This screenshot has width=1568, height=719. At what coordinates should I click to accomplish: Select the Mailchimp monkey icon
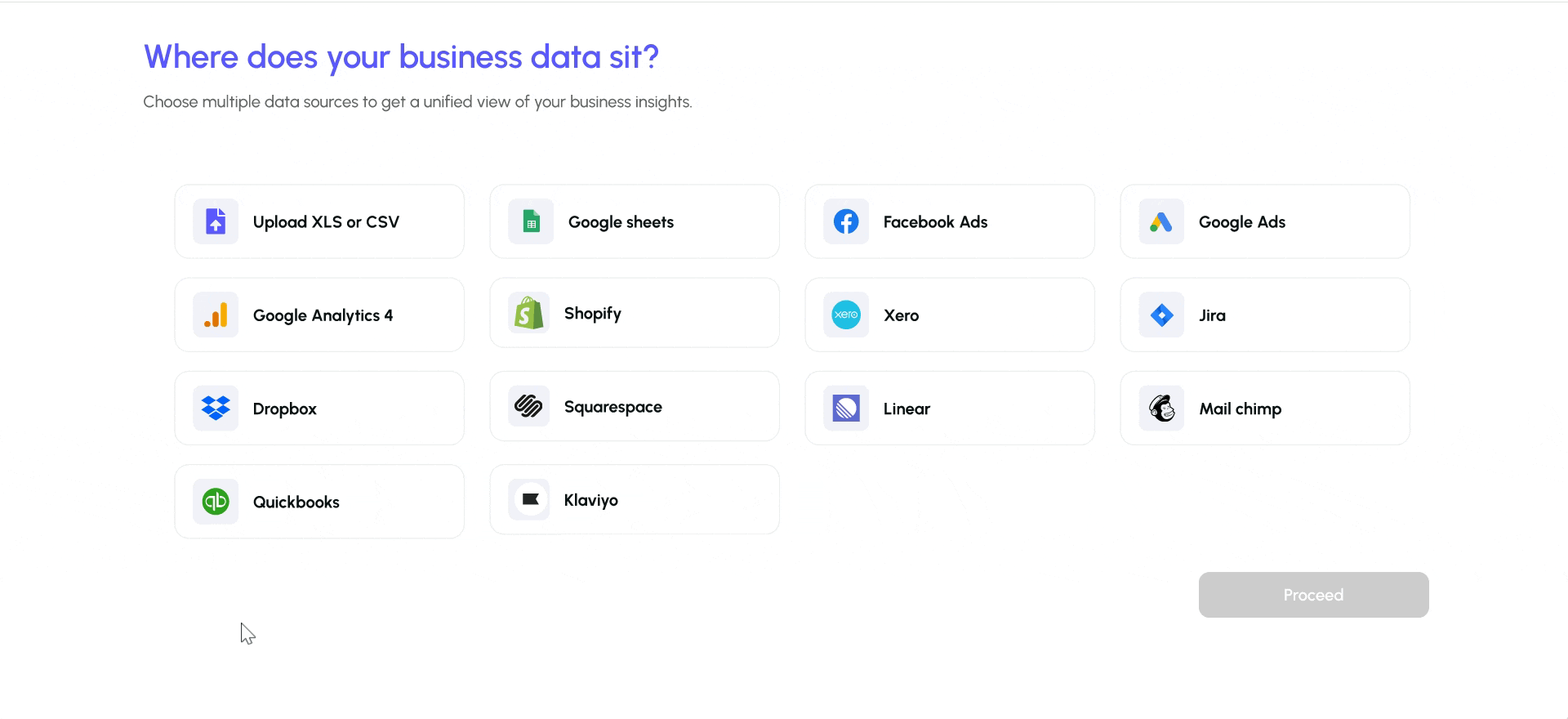pos(1161,408)
